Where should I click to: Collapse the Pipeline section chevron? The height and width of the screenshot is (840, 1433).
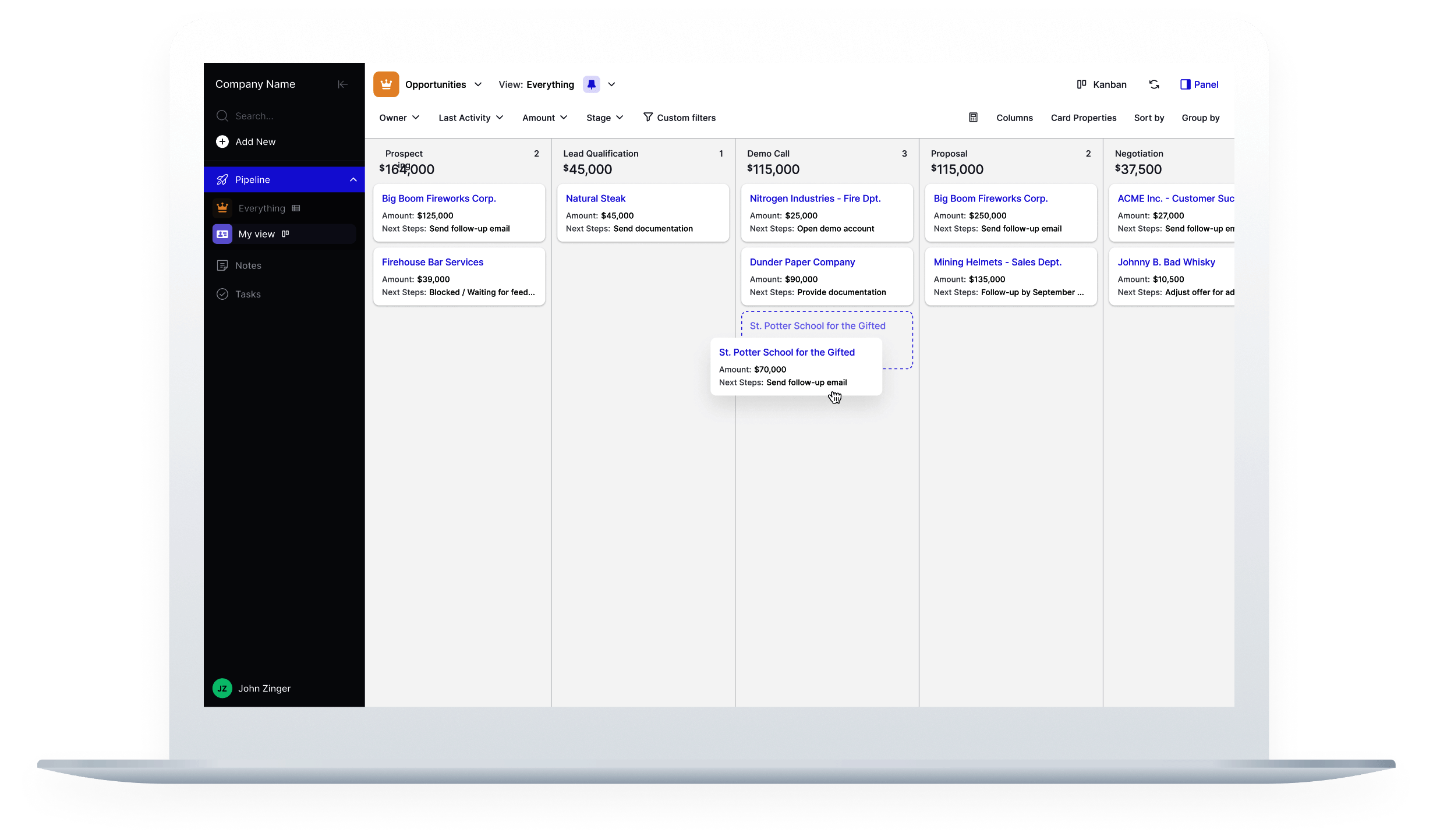pos(353,179)
